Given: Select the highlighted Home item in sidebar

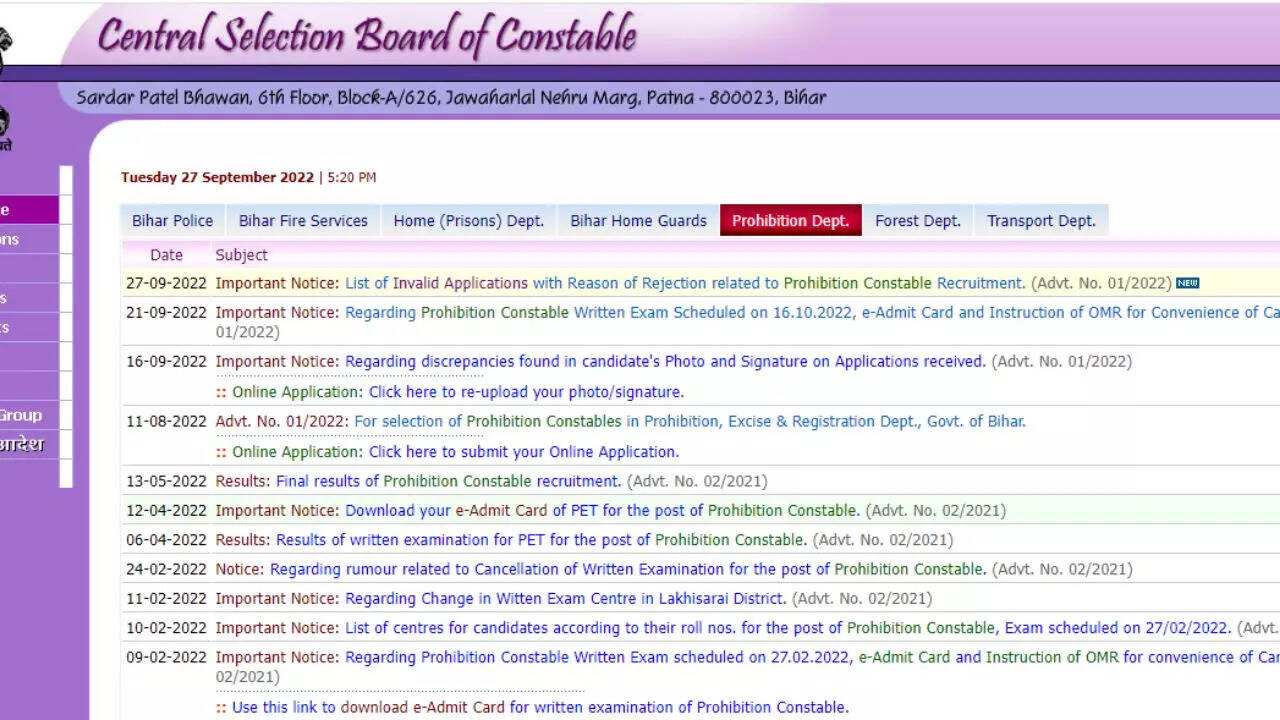Looking at the screenshot, I should tap(28, 210).
